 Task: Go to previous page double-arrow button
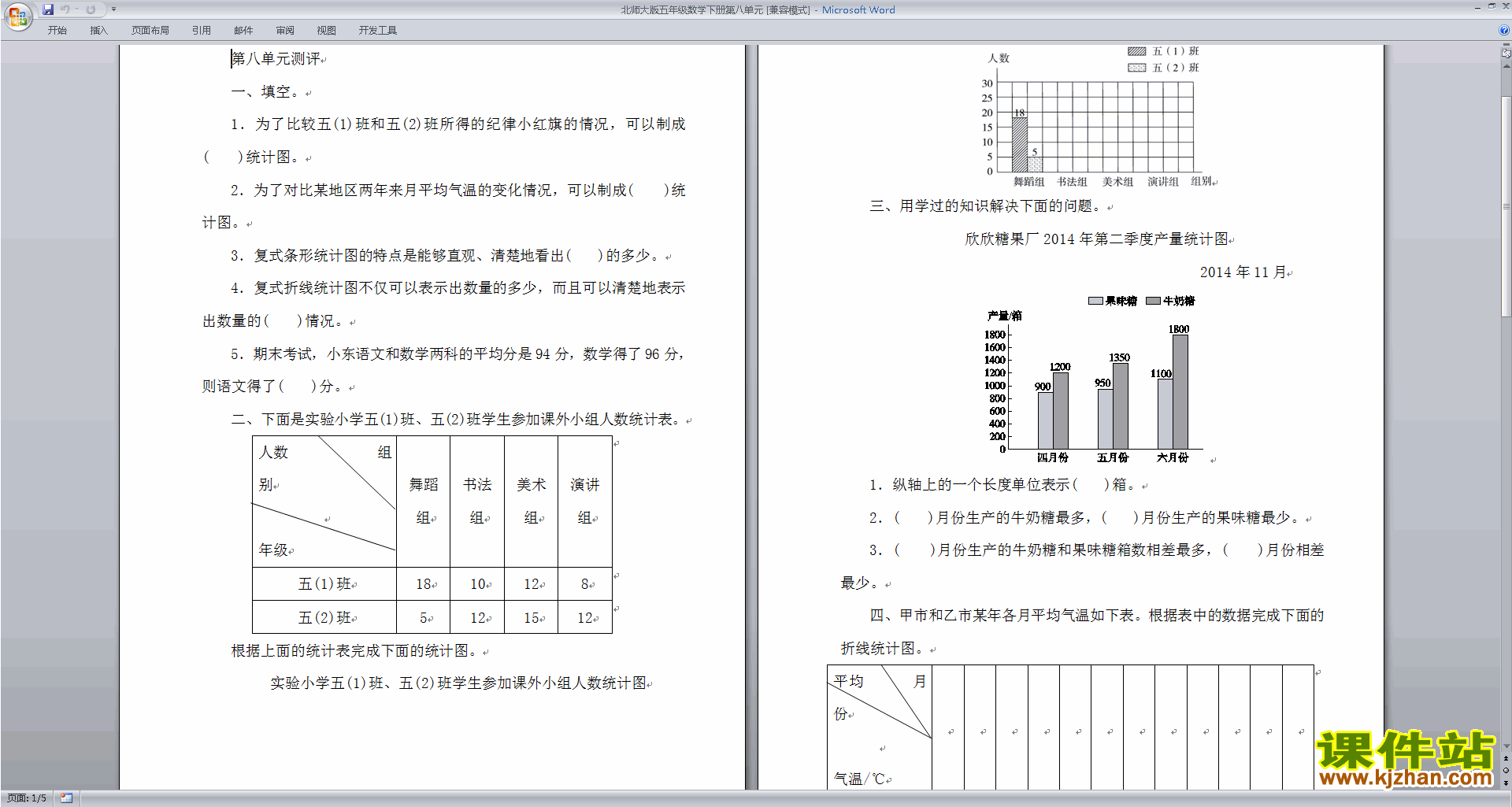click(1506, 759)
